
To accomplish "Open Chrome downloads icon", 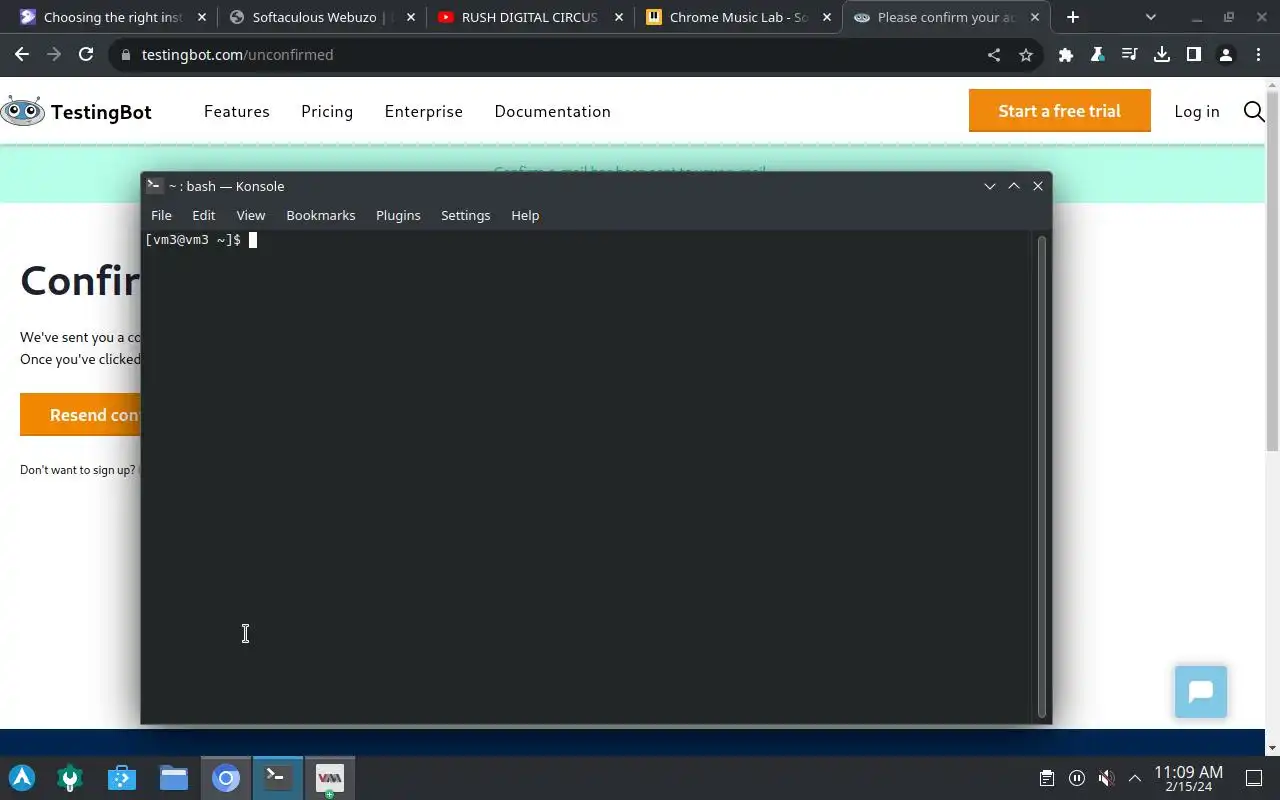I will [x=1162, y=55].
